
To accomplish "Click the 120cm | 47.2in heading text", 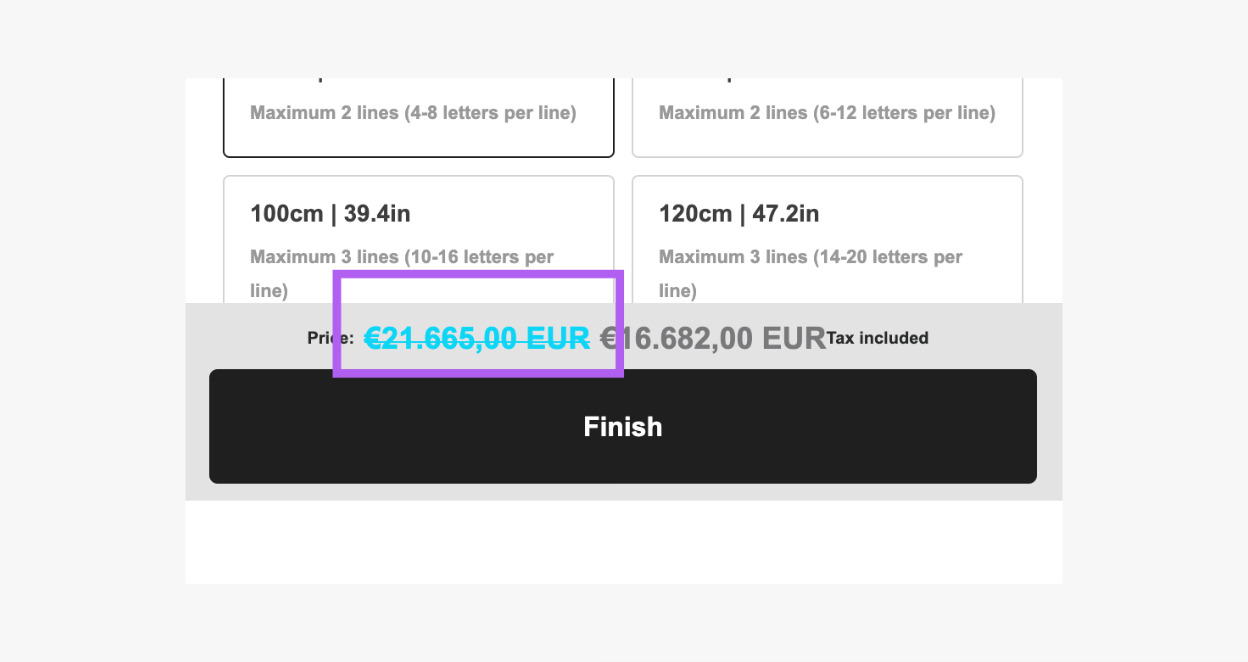I will 739,214.
